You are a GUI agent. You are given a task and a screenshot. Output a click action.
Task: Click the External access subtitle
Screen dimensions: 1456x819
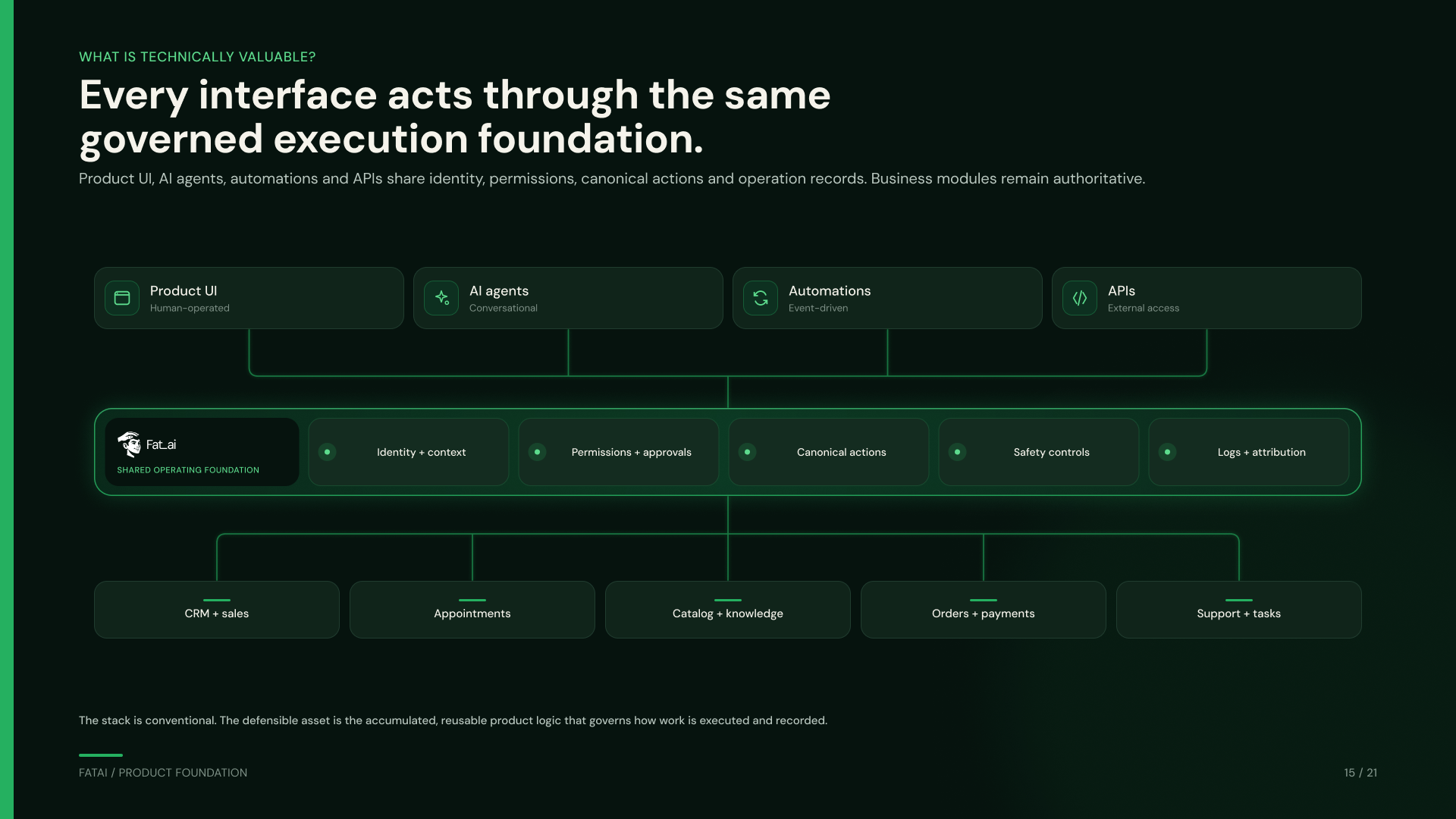point(1144,308)
